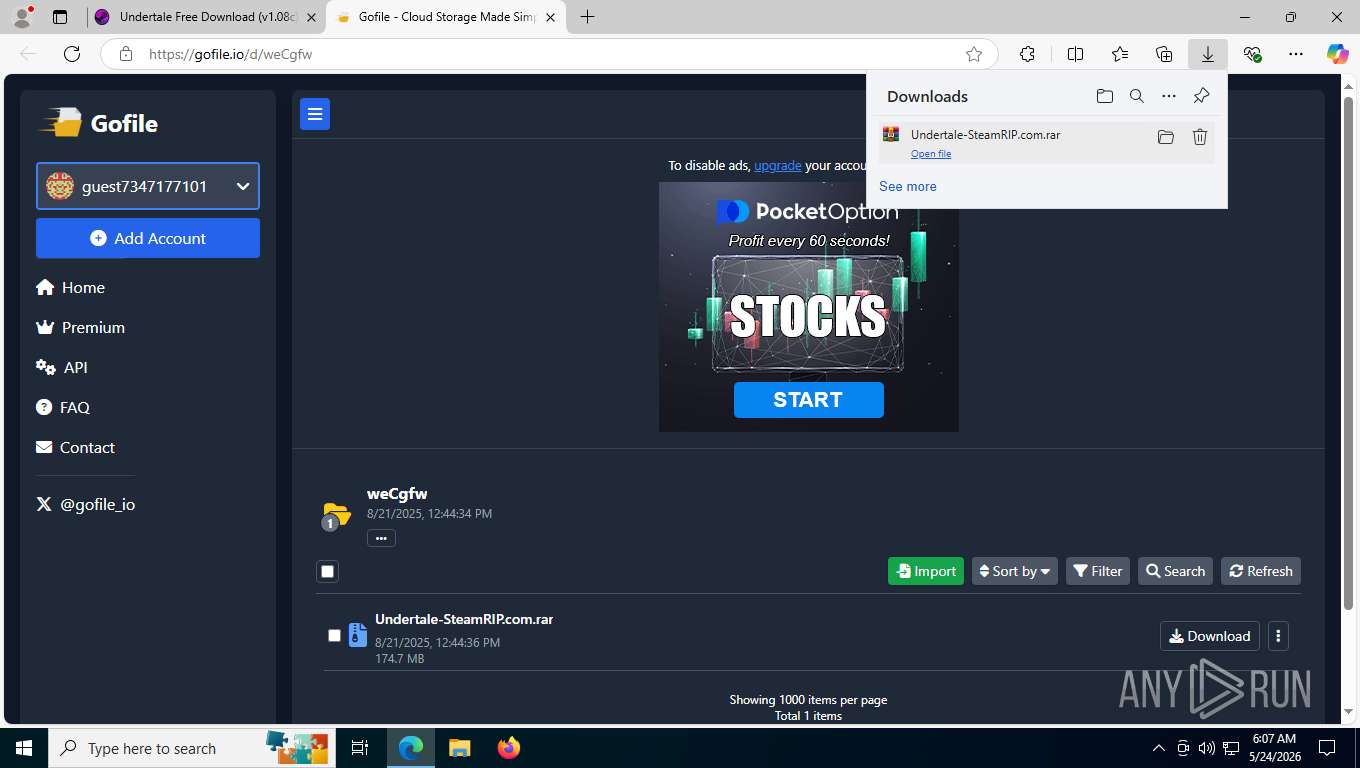1360x768 pixels.
Task: Open the Sort by dropdown
Action: (x=1014, y=571)
